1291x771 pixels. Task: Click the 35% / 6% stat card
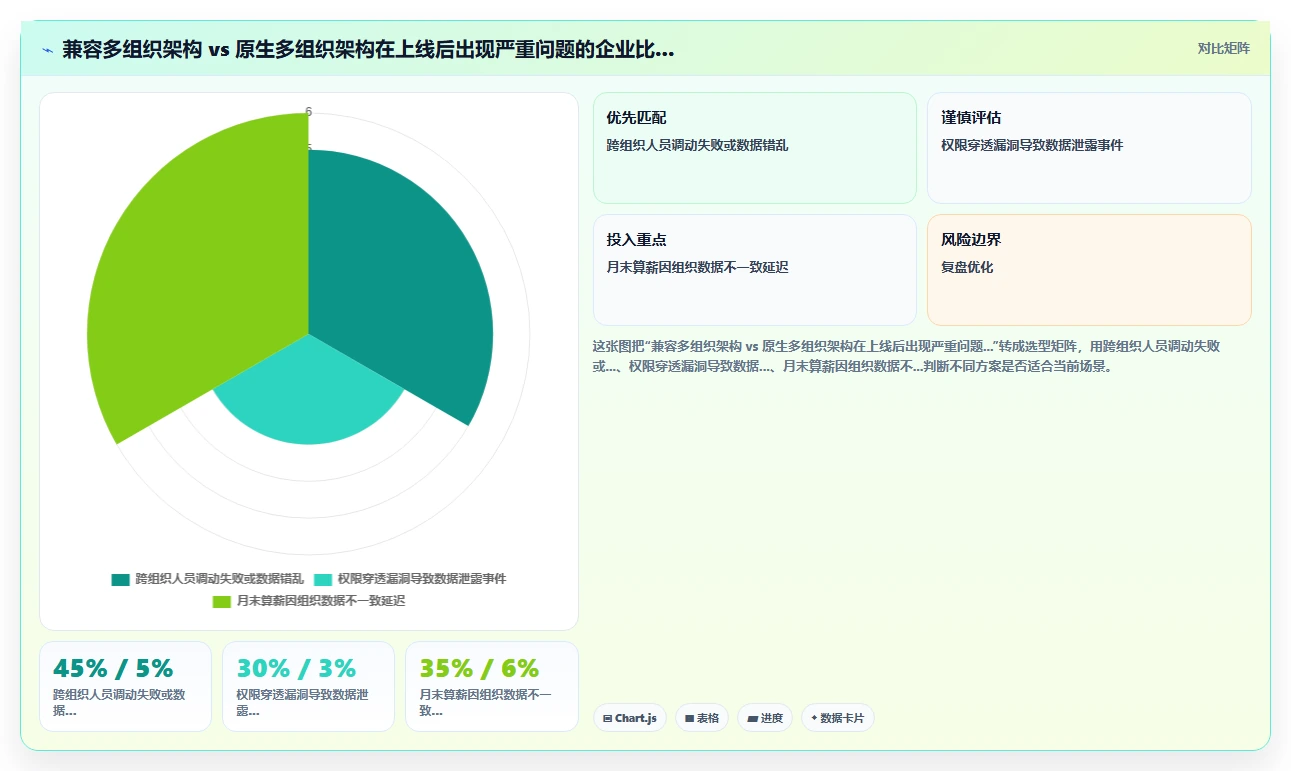(x=492, y=686)
